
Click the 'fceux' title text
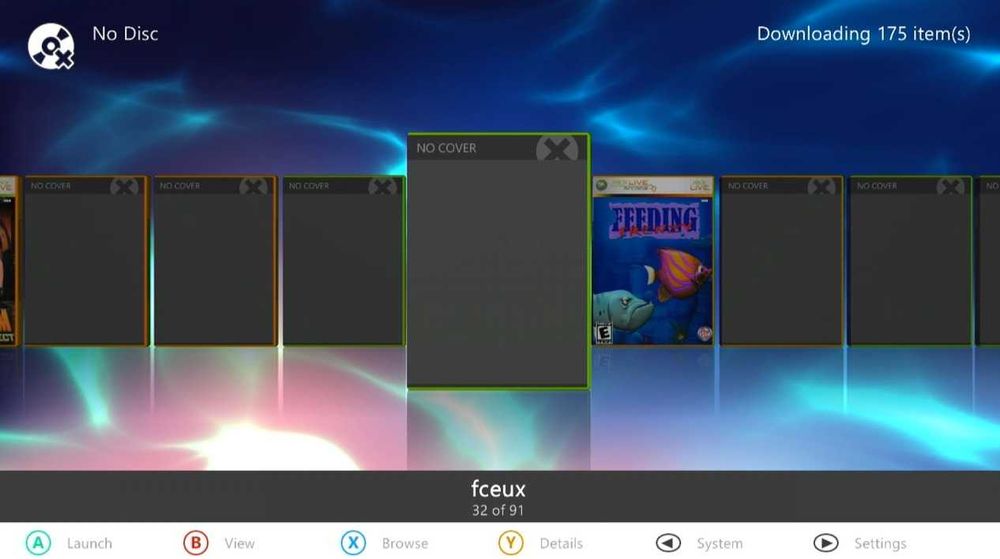pyautogui.click(x=498, y=489)
